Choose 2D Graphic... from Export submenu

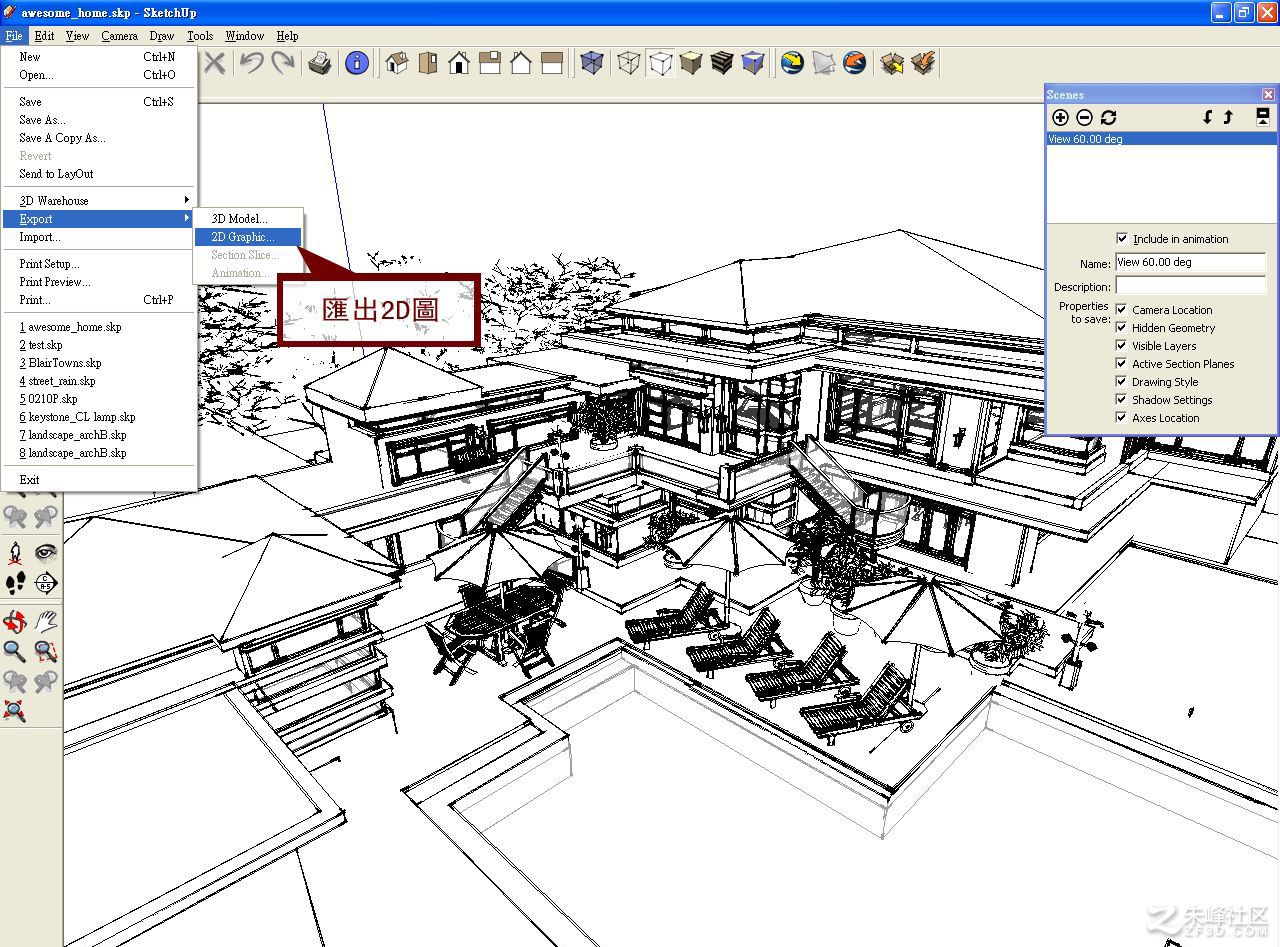(248, 237)
